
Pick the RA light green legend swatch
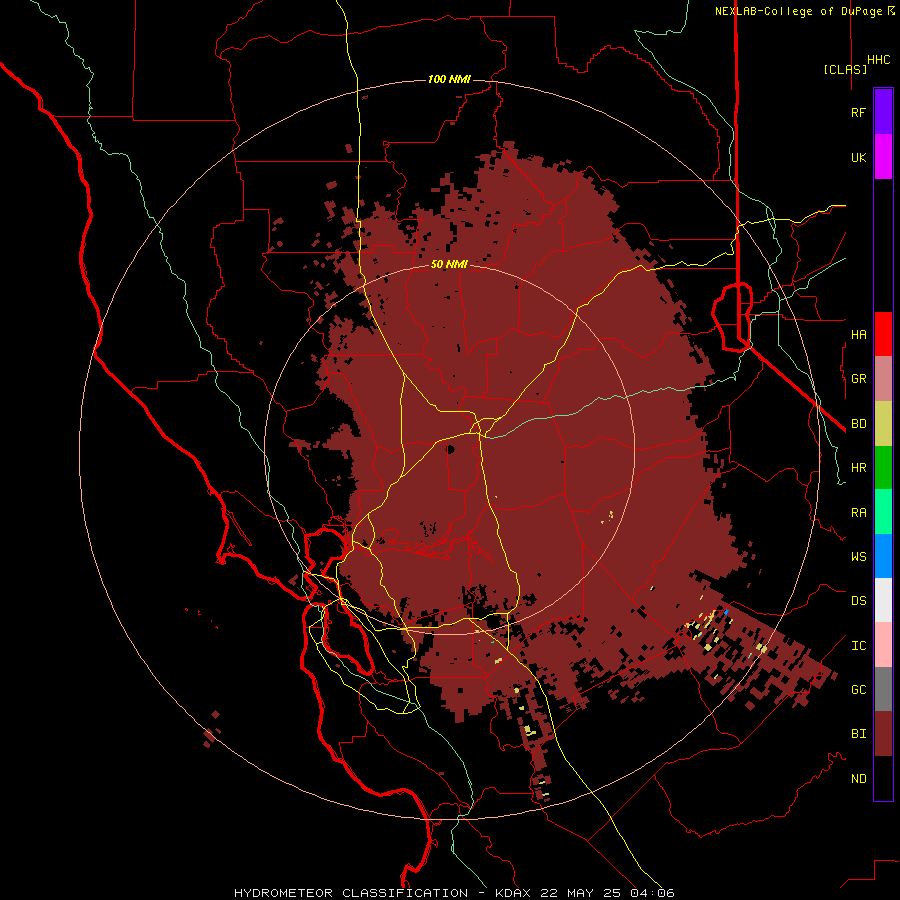(883, 512)
